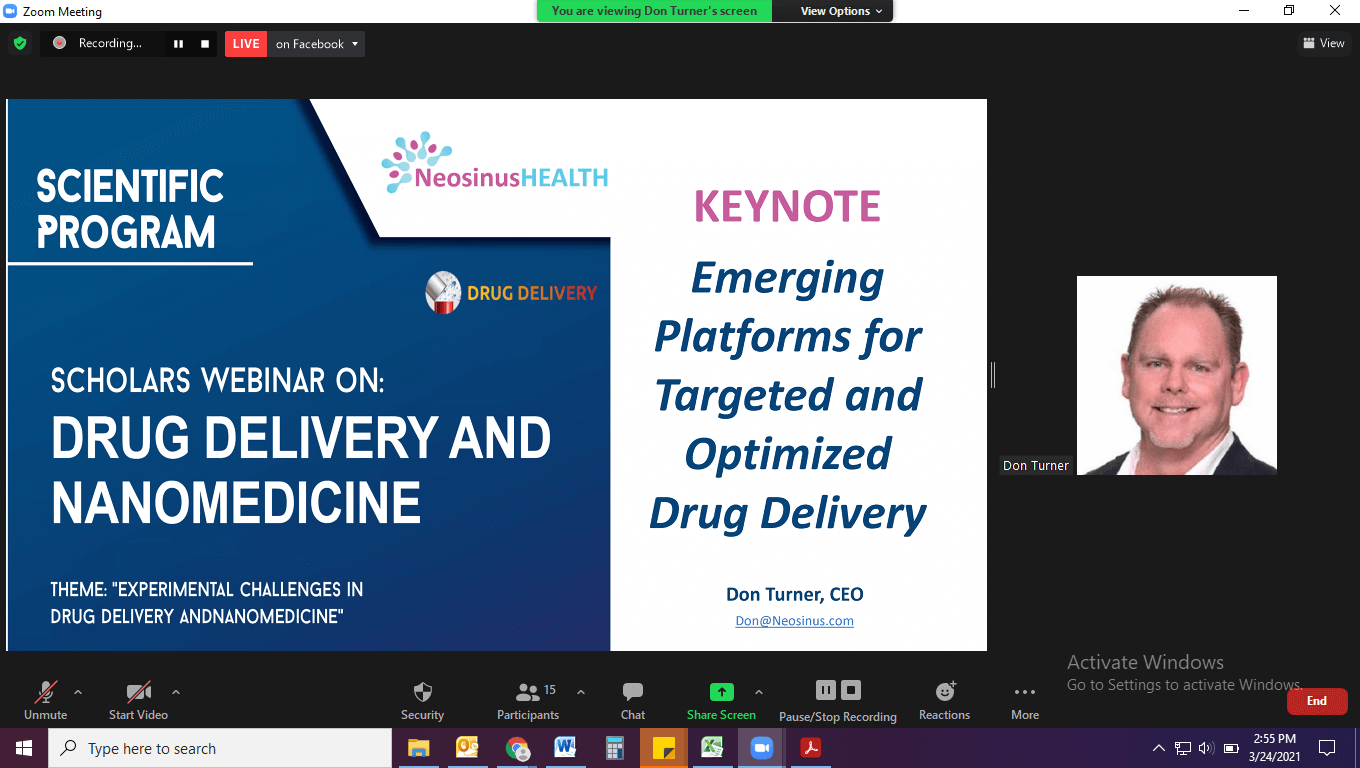The height and width of the screenshot is (768, 1360).
Task: Open View Options dropdown
Action: (842, 11)
